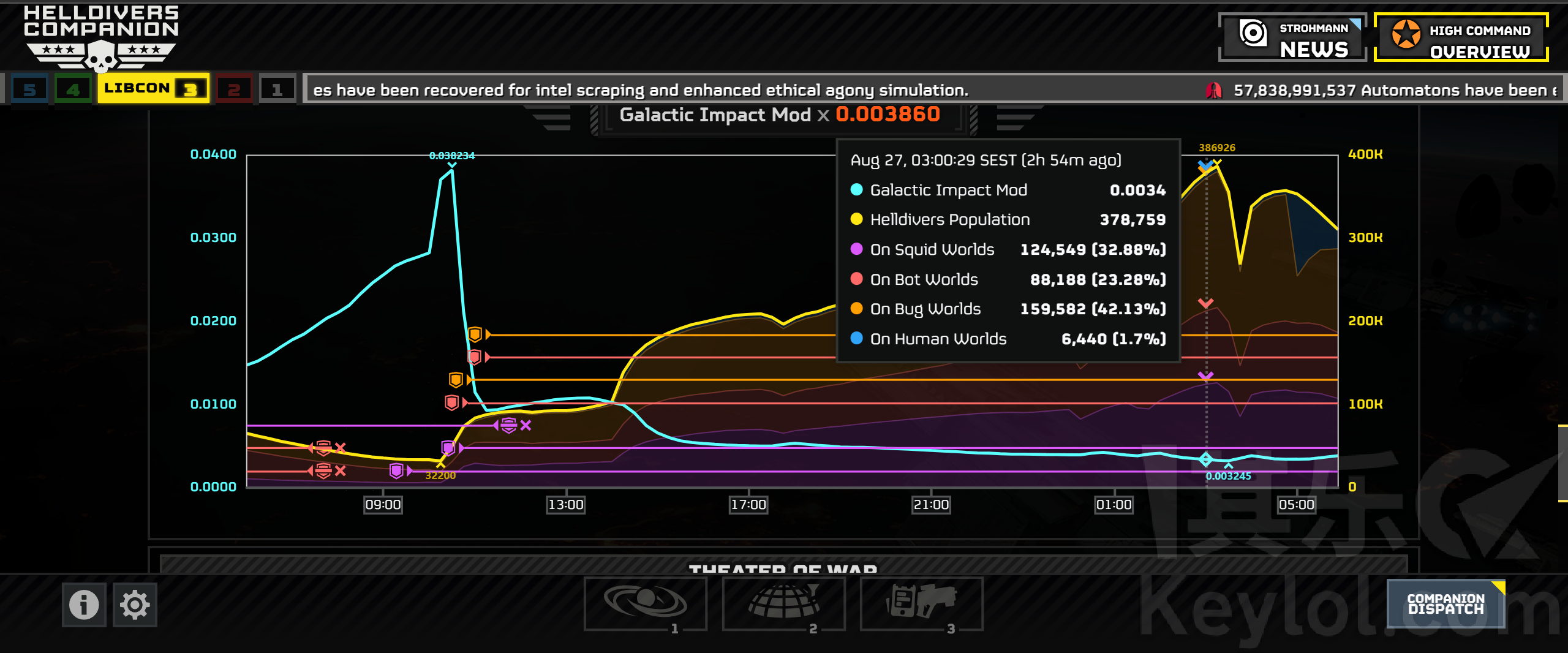This screenshot has height=653, width=1568.
Task: Click the On Human Worlds tooltip row
Action: [x=1008, y=339]
